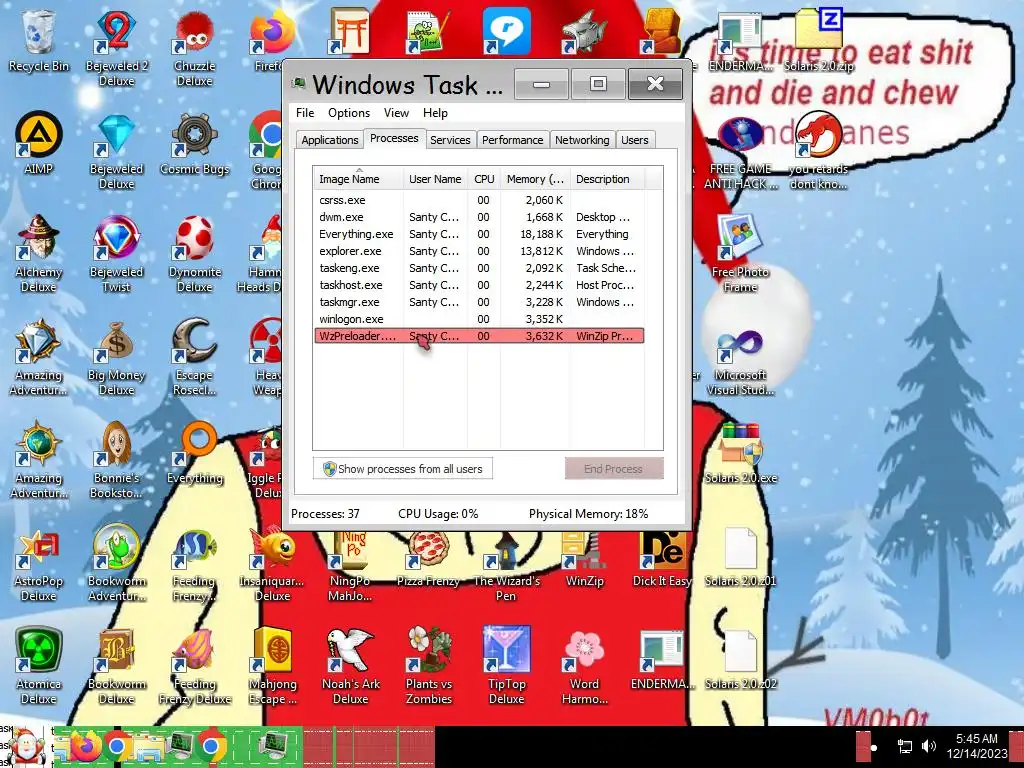
Task: Open AstroPop Deluxe shortcut
Action: point(39,564)
